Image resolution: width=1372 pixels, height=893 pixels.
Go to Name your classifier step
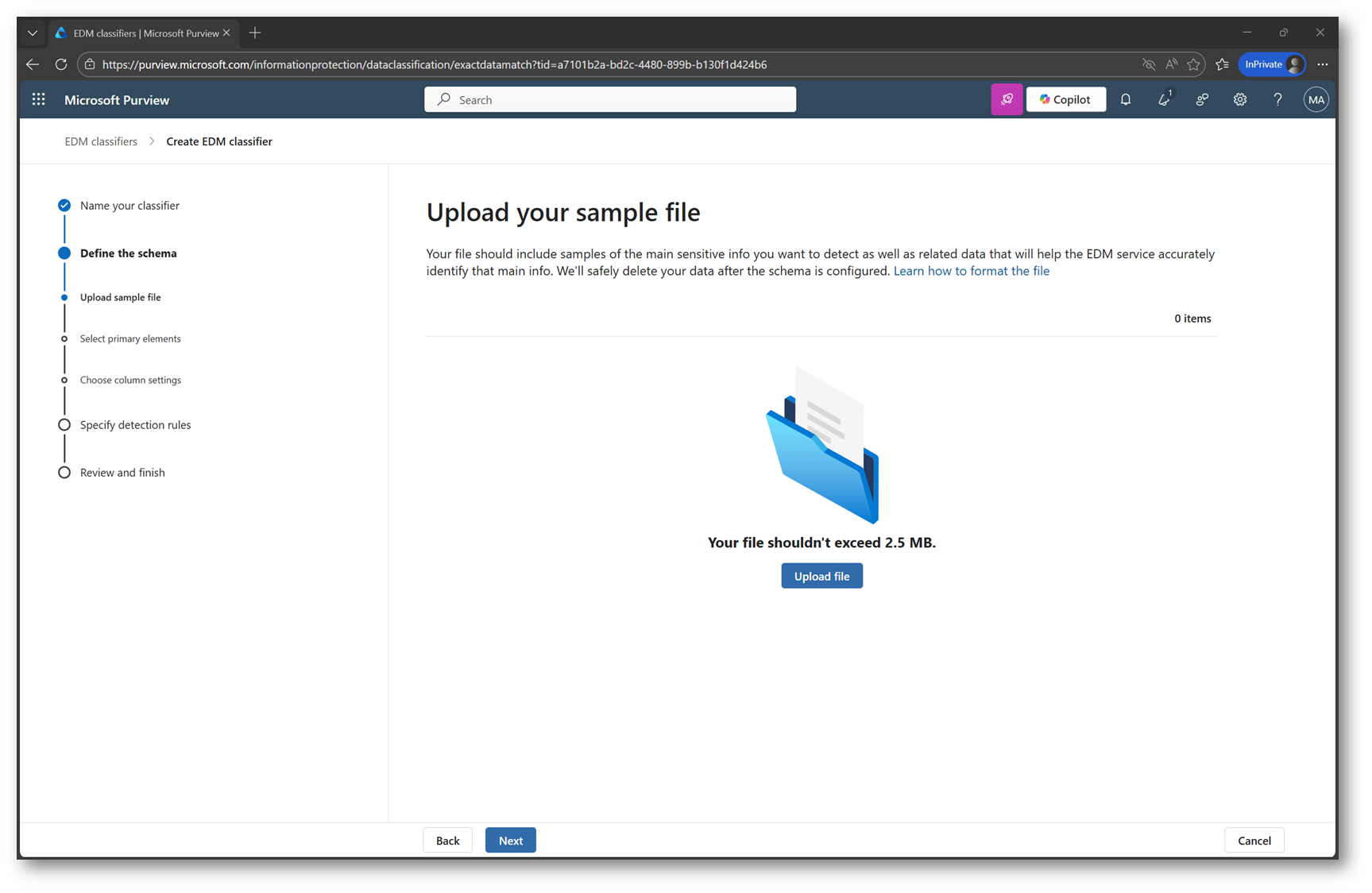129,205
